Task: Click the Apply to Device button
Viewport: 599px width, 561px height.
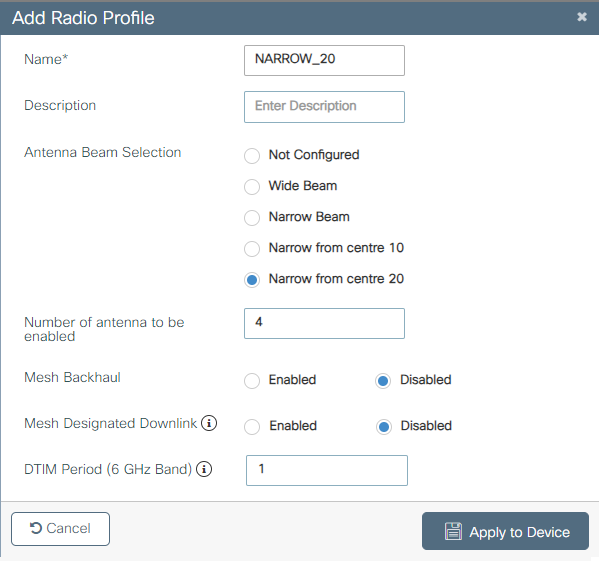Action: (x=505, y=531)
